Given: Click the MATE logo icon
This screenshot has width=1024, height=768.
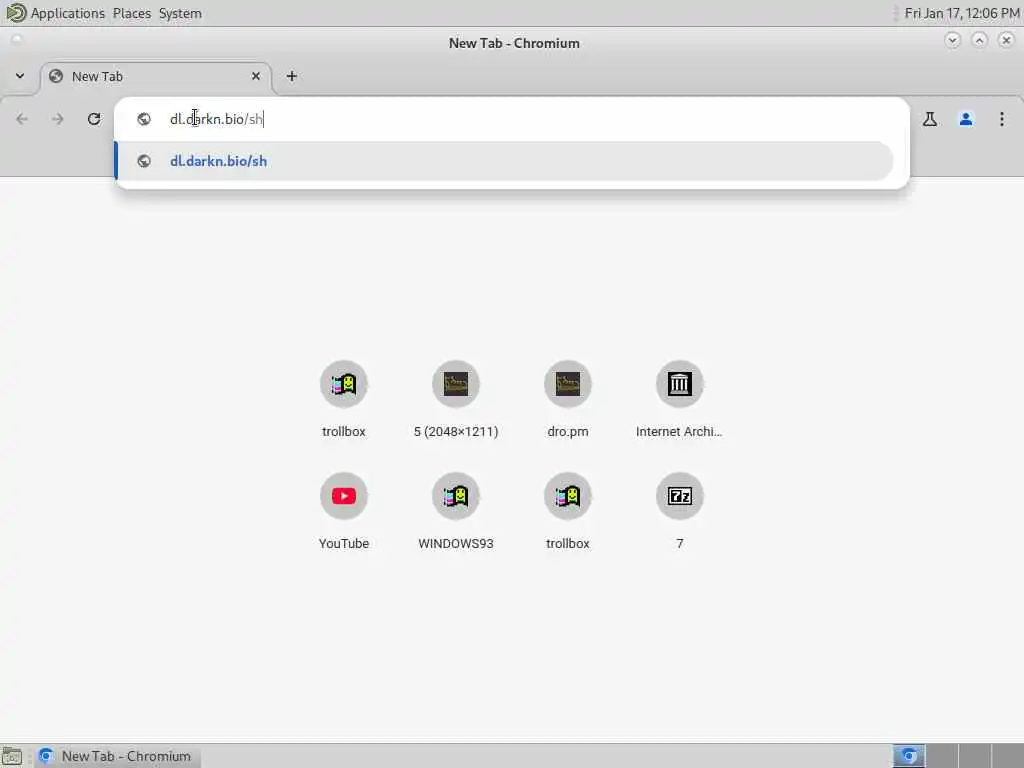Looking at the screenshot, I should (15, 13).
